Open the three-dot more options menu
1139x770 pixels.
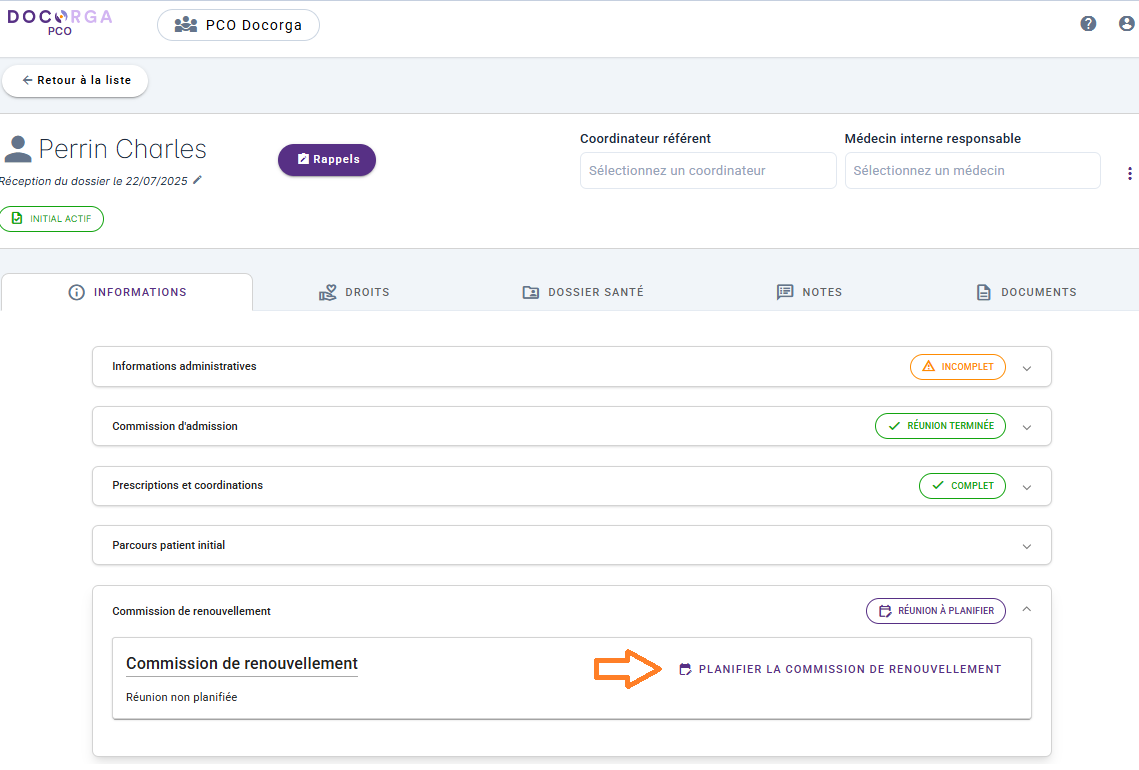(x=1129, y=174)
